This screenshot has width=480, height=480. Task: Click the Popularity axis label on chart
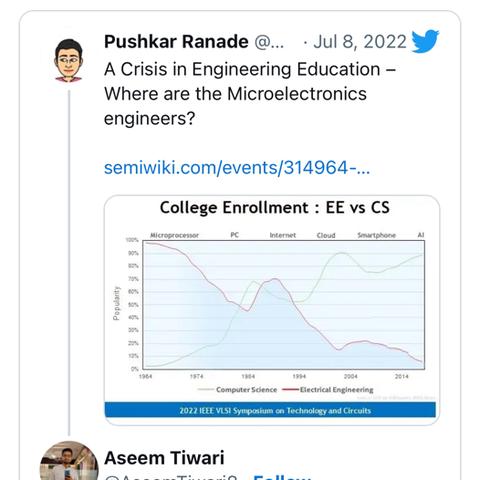[116, 303]
